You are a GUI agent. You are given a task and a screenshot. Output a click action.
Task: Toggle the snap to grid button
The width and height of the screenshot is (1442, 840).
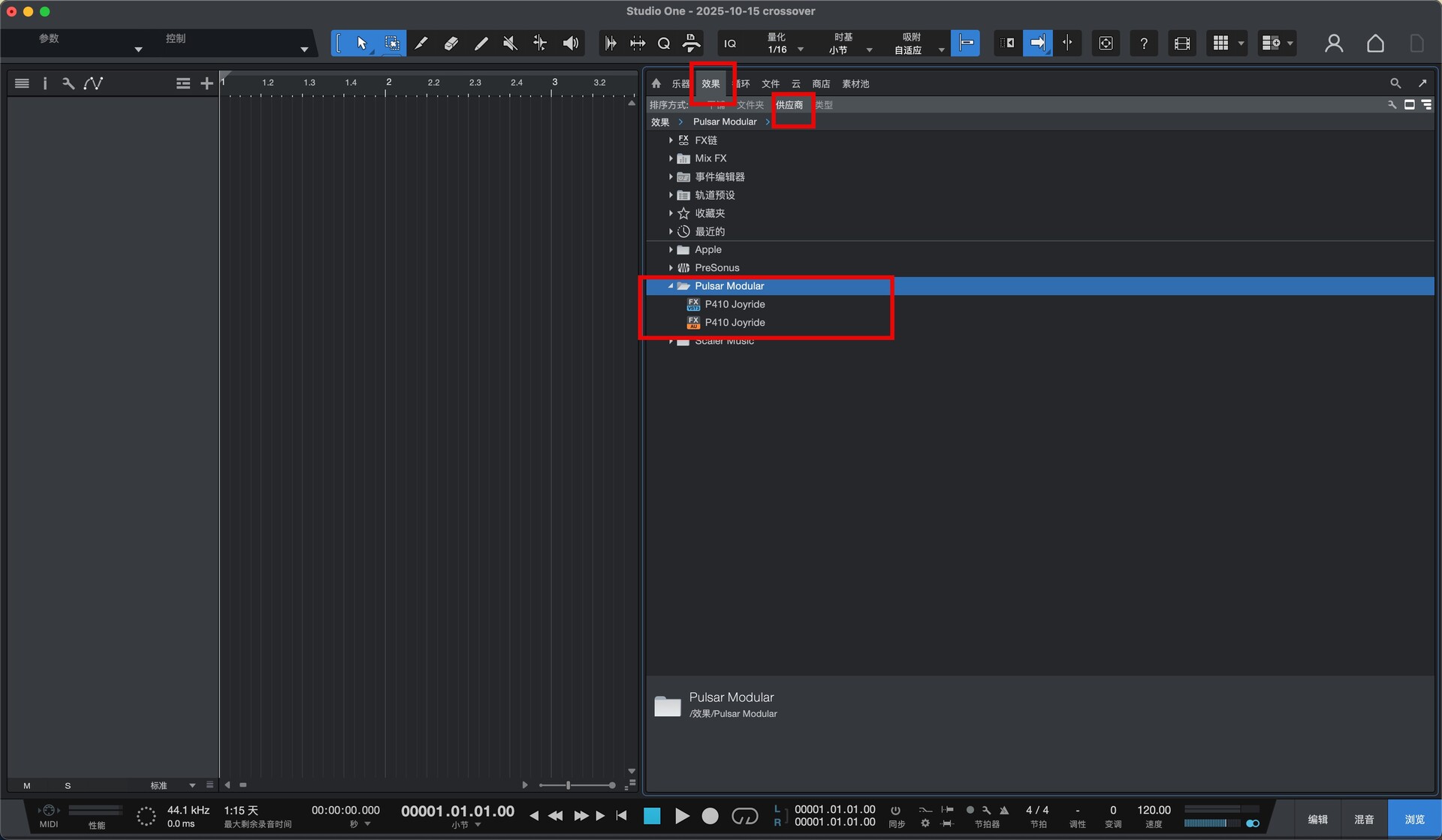[965, 44]
